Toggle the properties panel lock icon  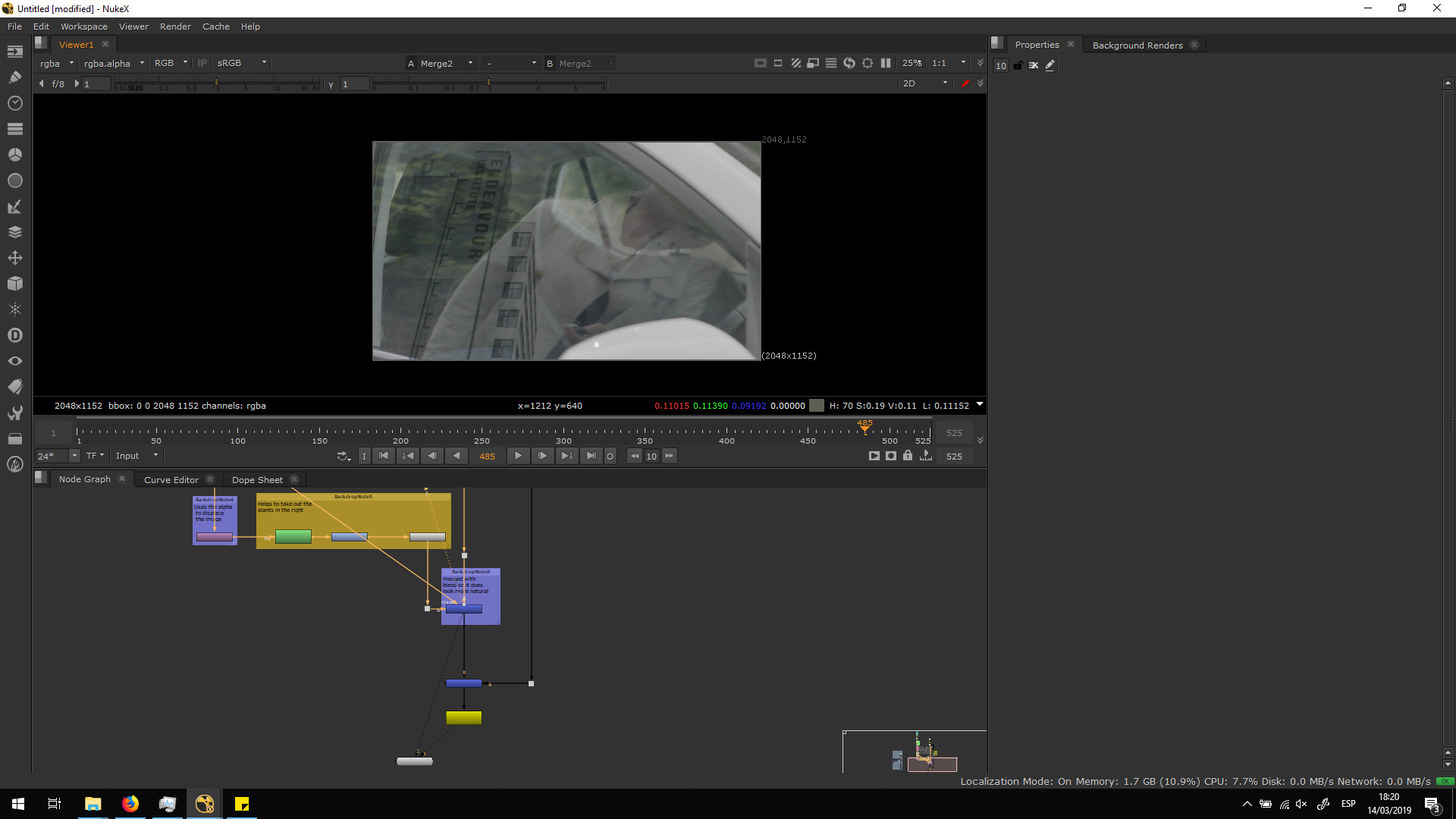pyautogui.click(x=1018, y=65)
